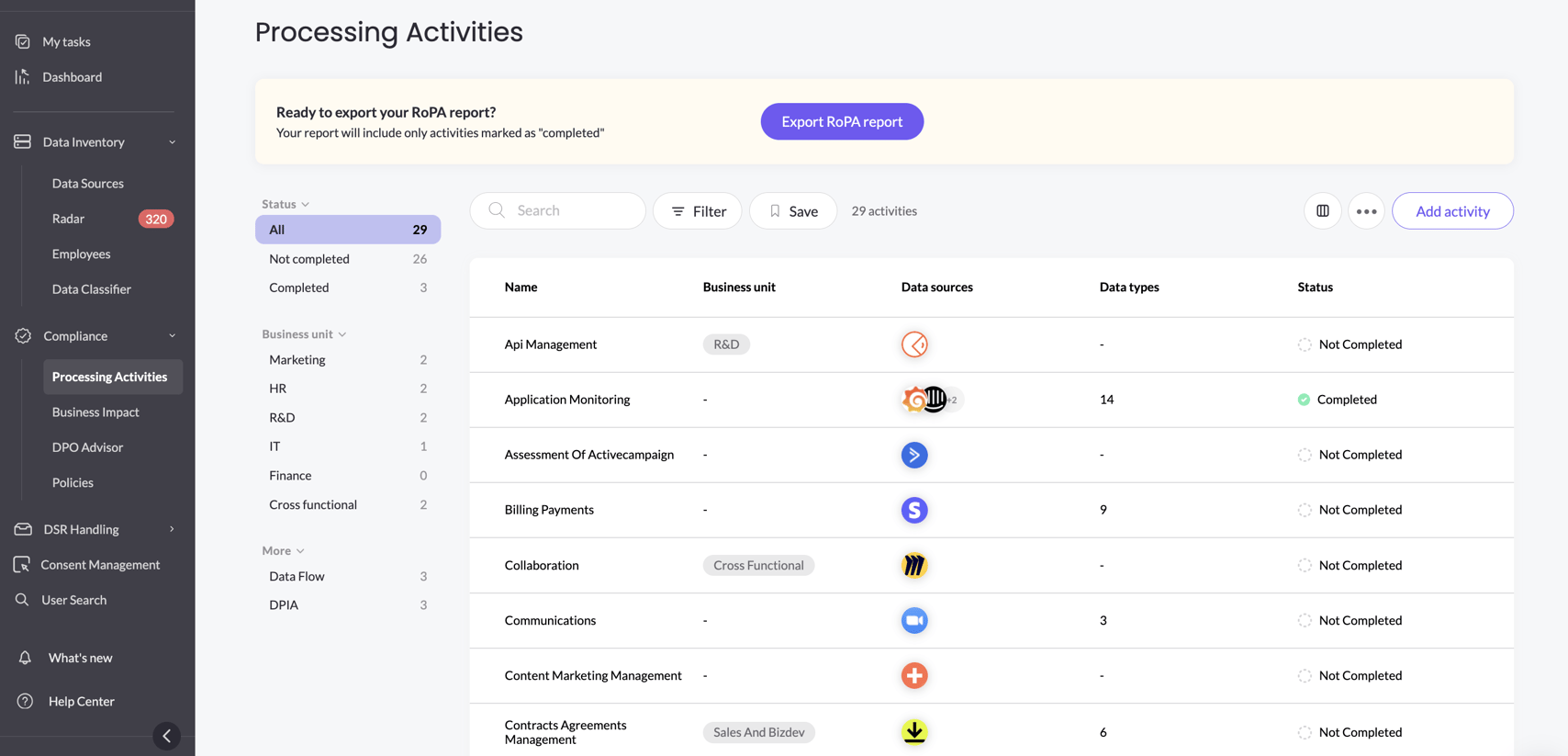This screenshot has height=756, width=1568.
Task: Expand the DSR Handling sidebar section
Action: pyautogui.click(x=172, y=529)
